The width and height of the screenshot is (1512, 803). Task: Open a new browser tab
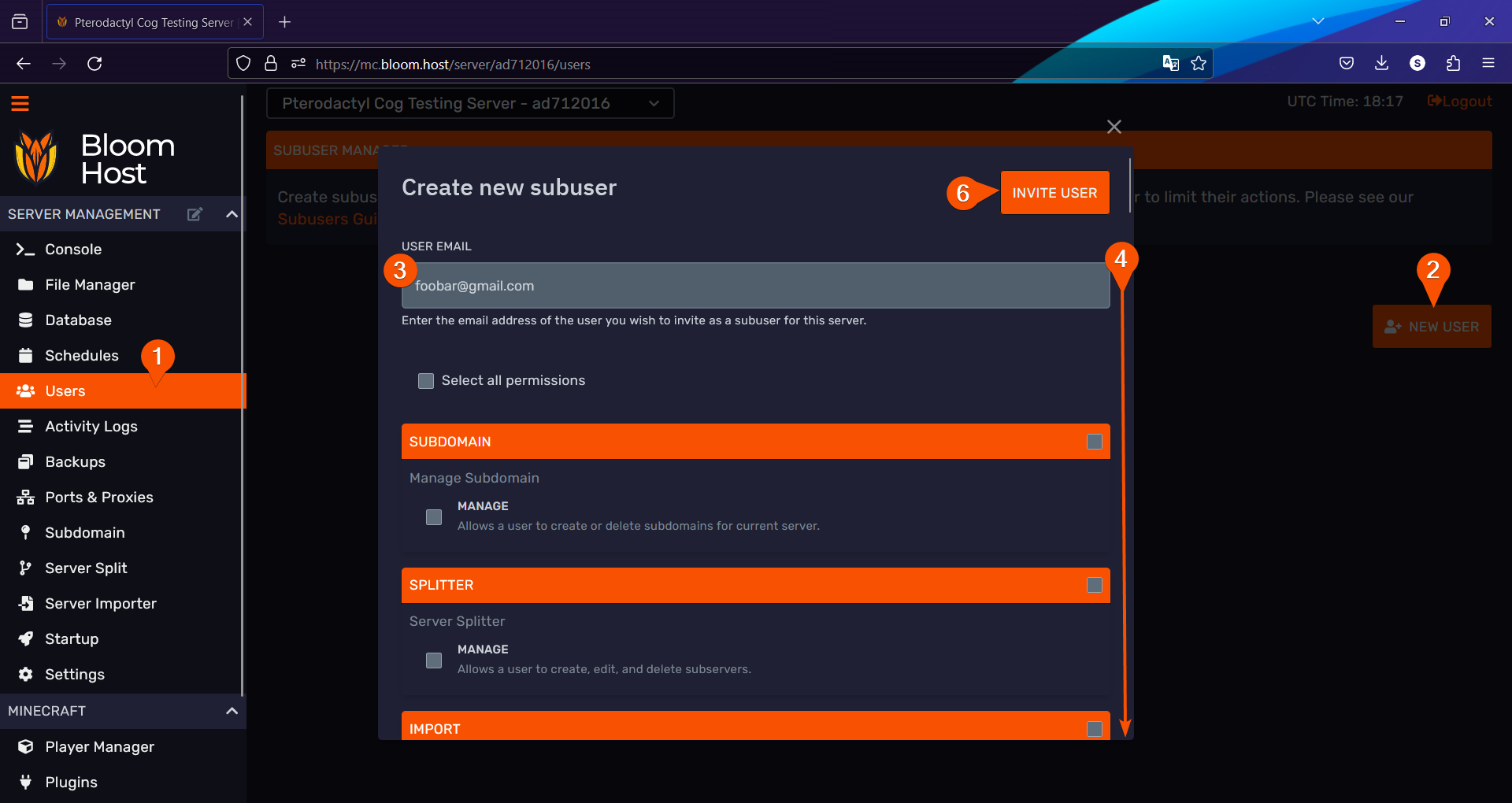point(285,22)
